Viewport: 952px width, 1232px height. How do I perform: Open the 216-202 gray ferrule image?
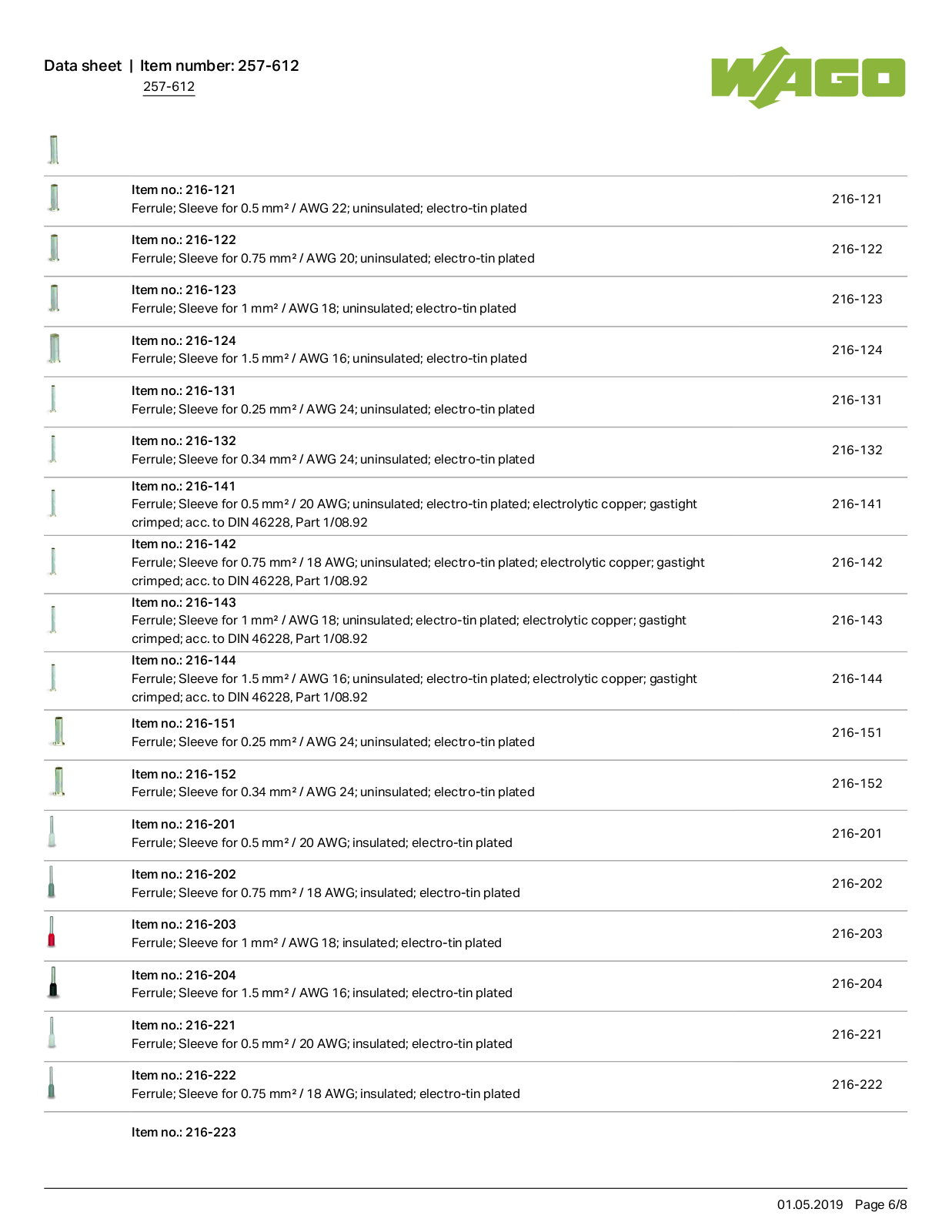(52, 882)
